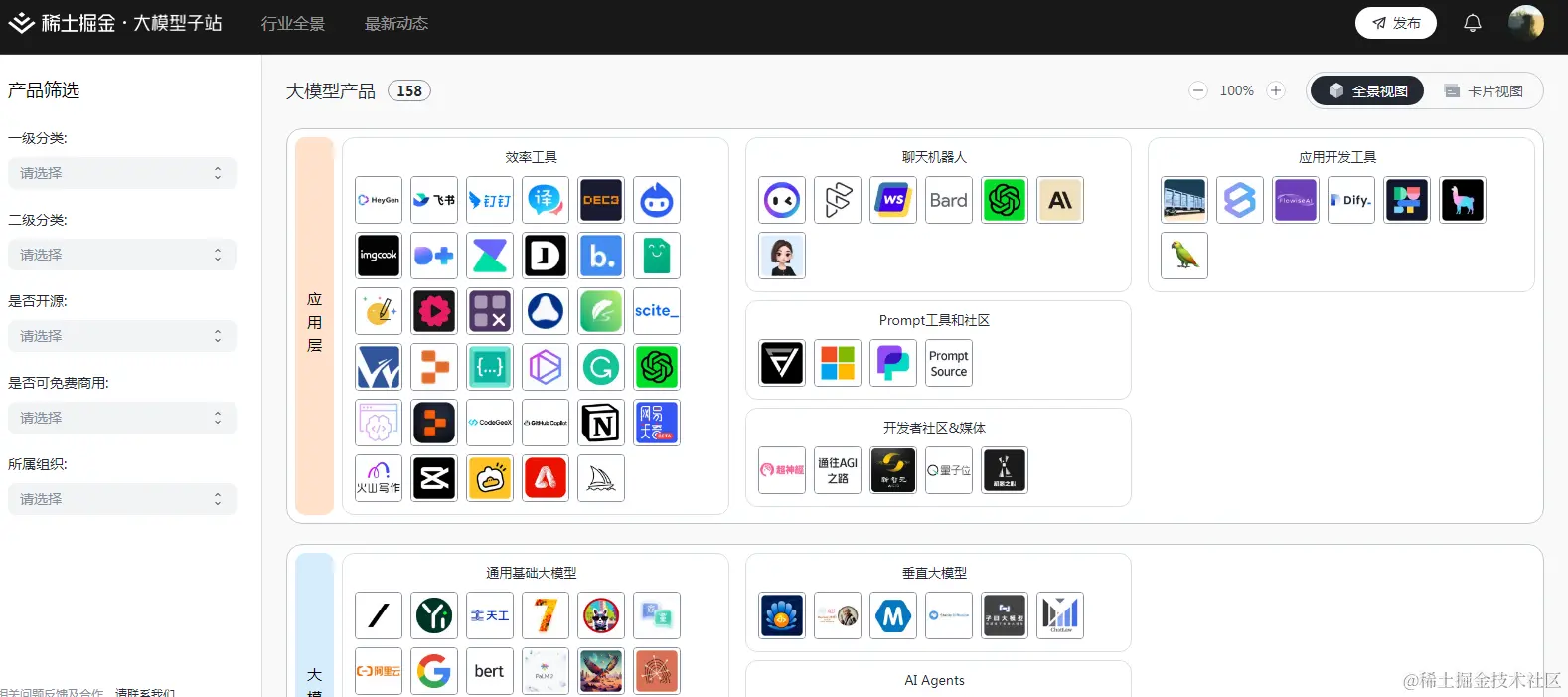Image resolution: width=1568 pixels, height=697 pixels.
Task: Expand the 所属组织 dropdown
Action: pos(122,499)
